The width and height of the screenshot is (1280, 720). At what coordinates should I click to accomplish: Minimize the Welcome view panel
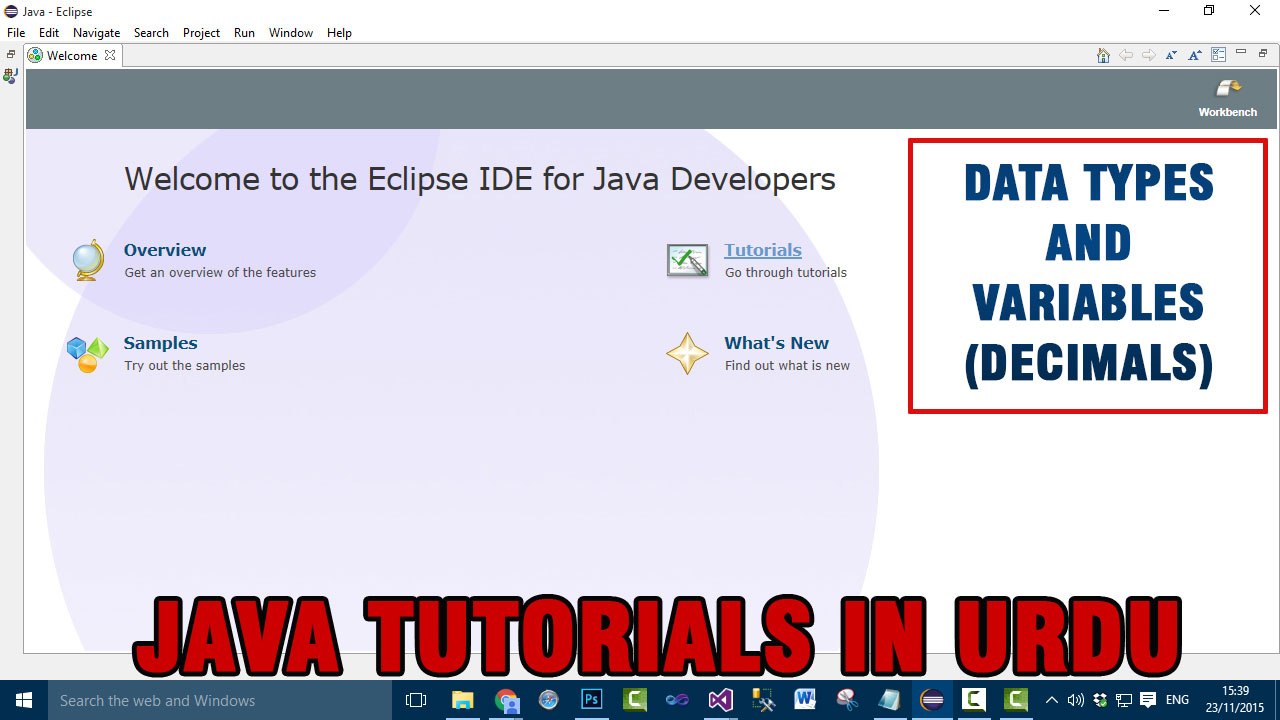click(x=1241, y=52)
